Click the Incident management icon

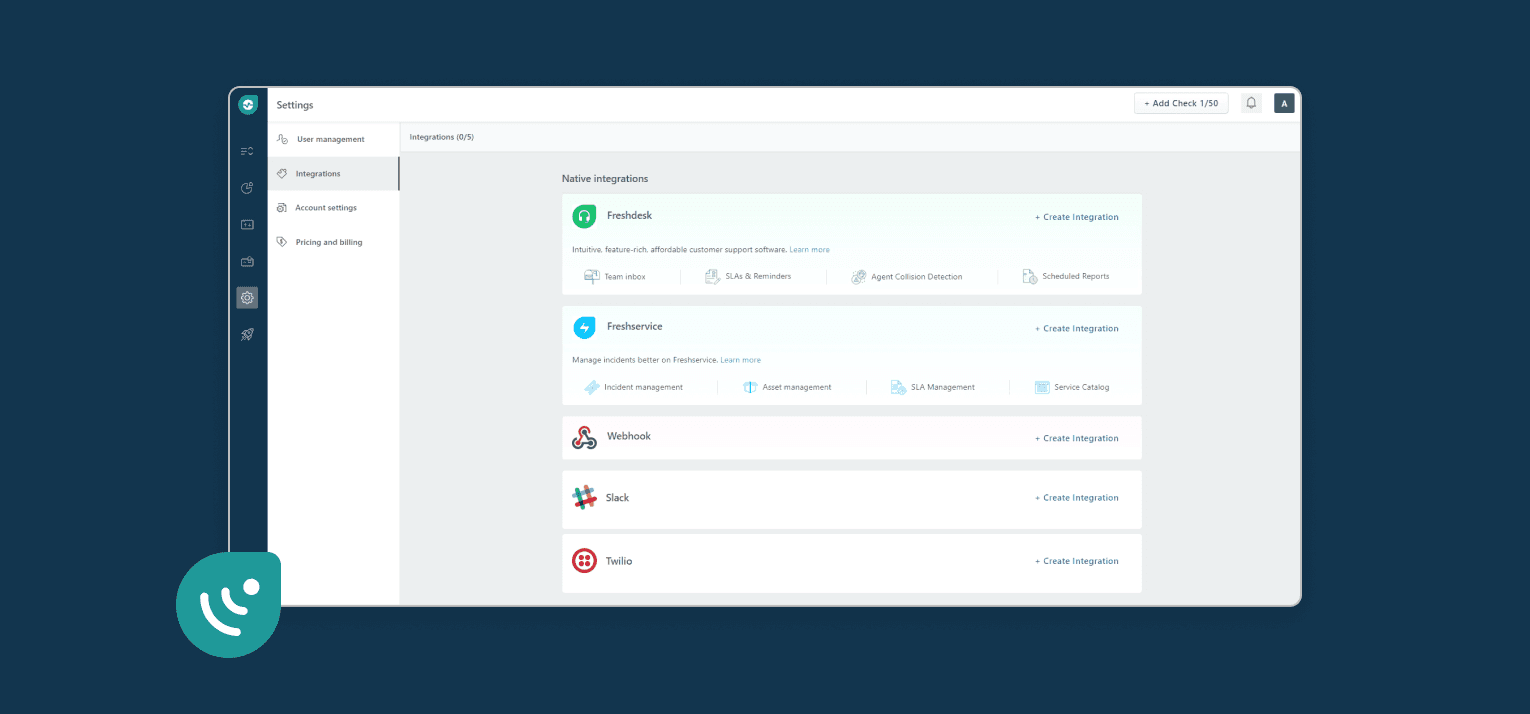click(592, 387)
